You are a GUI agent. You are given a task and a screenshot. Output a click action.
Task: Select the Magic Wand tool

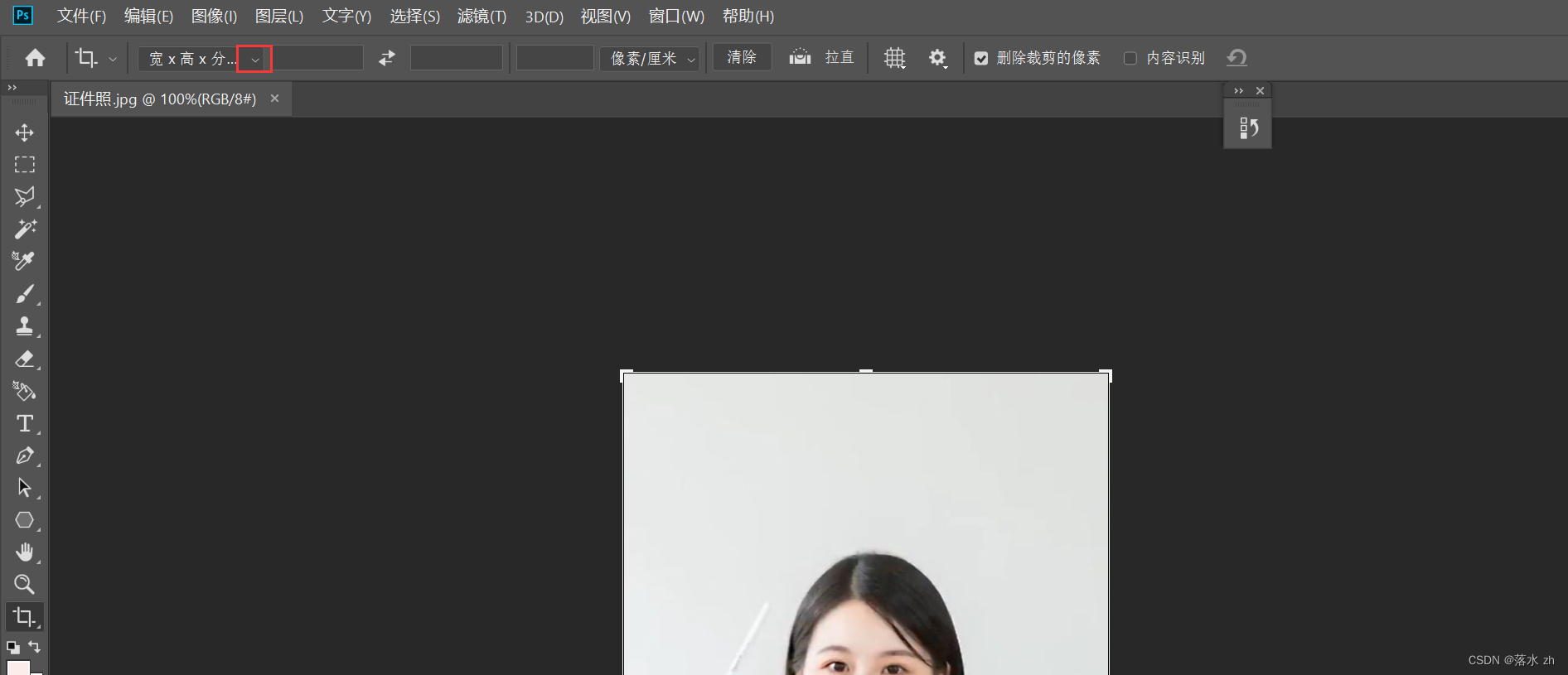(x=24, y=229)
